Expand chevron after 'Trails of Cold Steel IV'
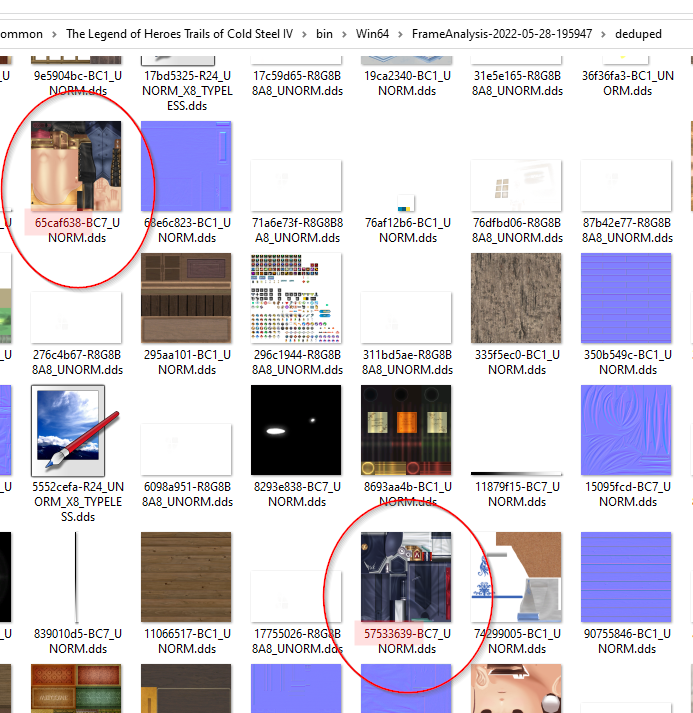 304,35
